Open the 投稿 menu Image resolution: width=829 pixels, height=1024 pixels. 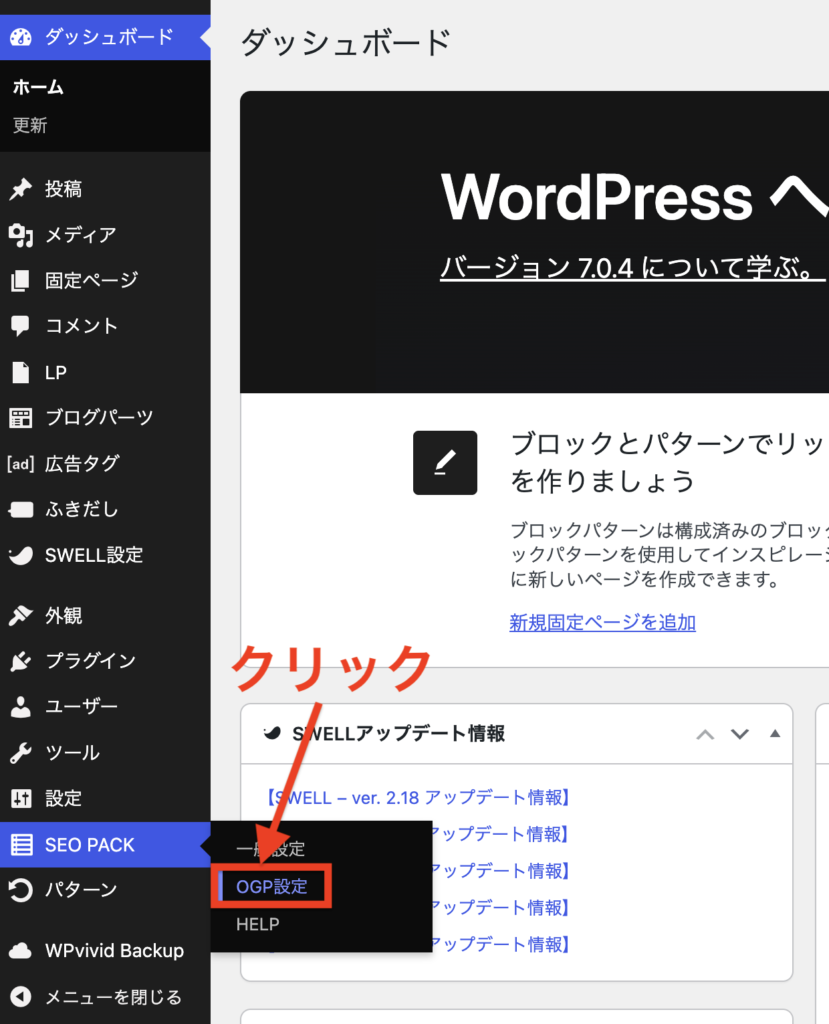(x=105, y=189)
